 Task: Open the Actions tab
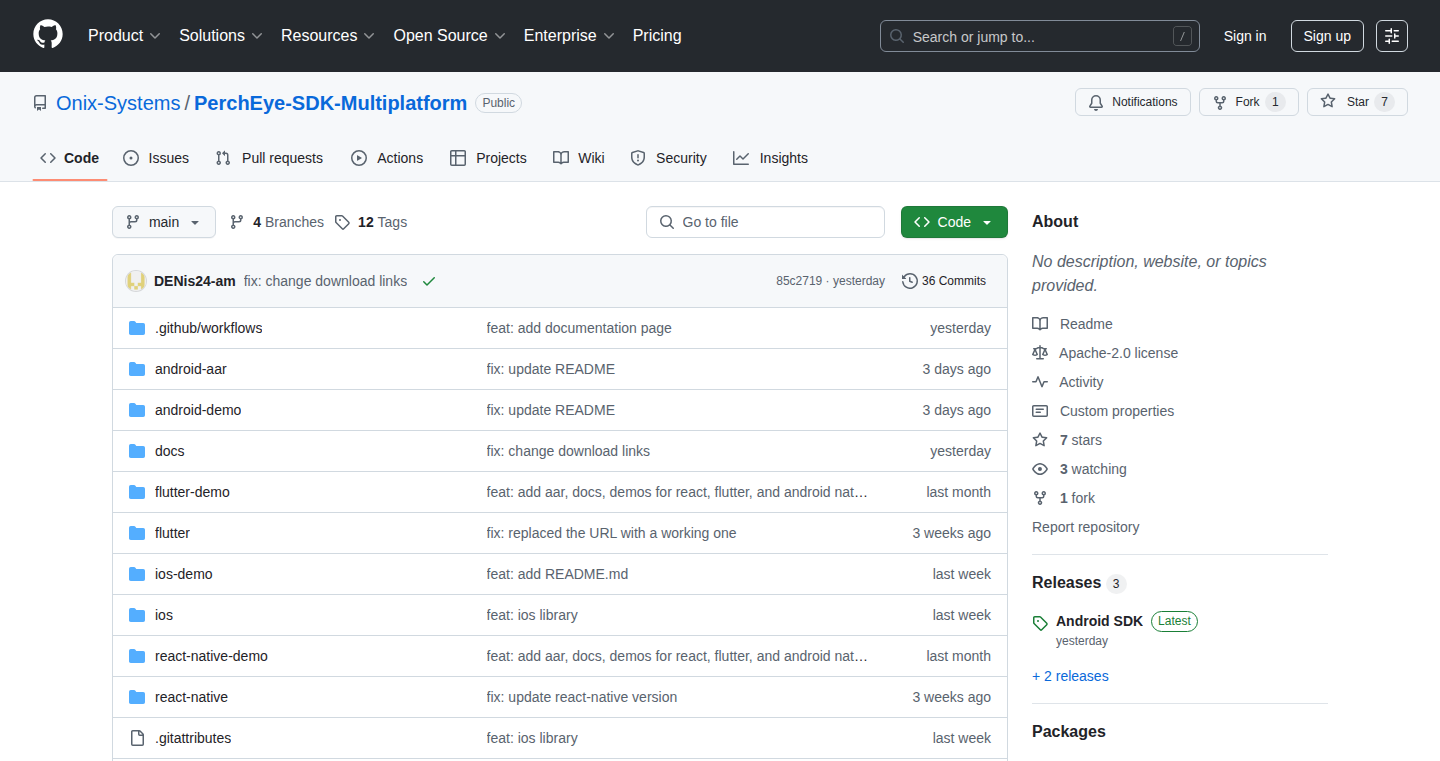pos(387,158)
